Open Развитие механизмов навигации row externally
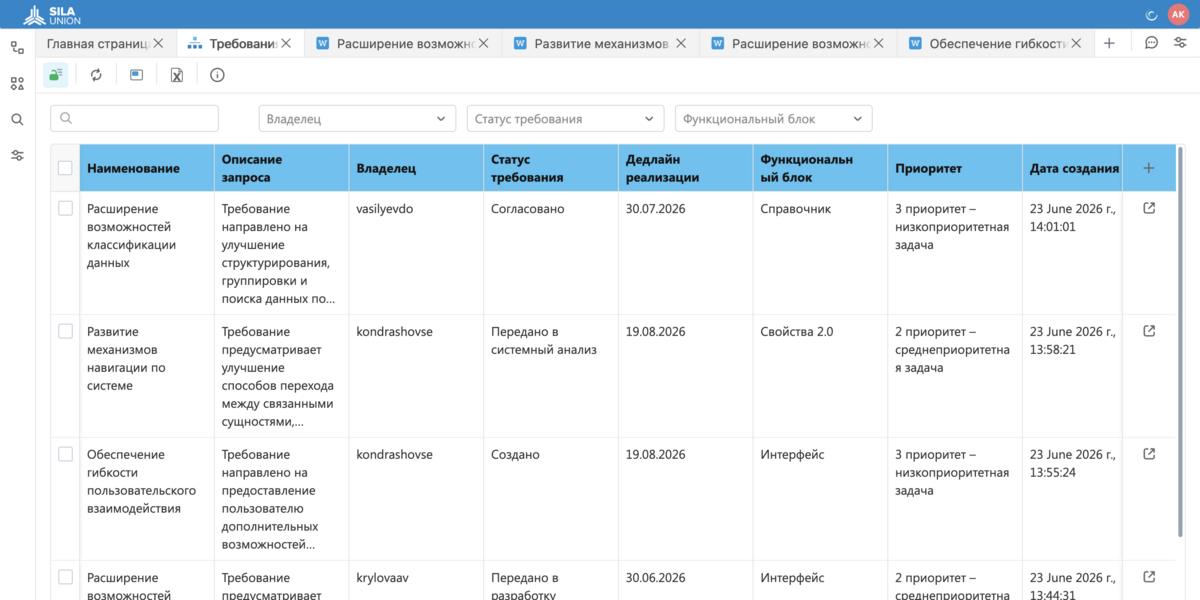Image resolution: width=1200 pixels, height=600 pixels. 1149,331
